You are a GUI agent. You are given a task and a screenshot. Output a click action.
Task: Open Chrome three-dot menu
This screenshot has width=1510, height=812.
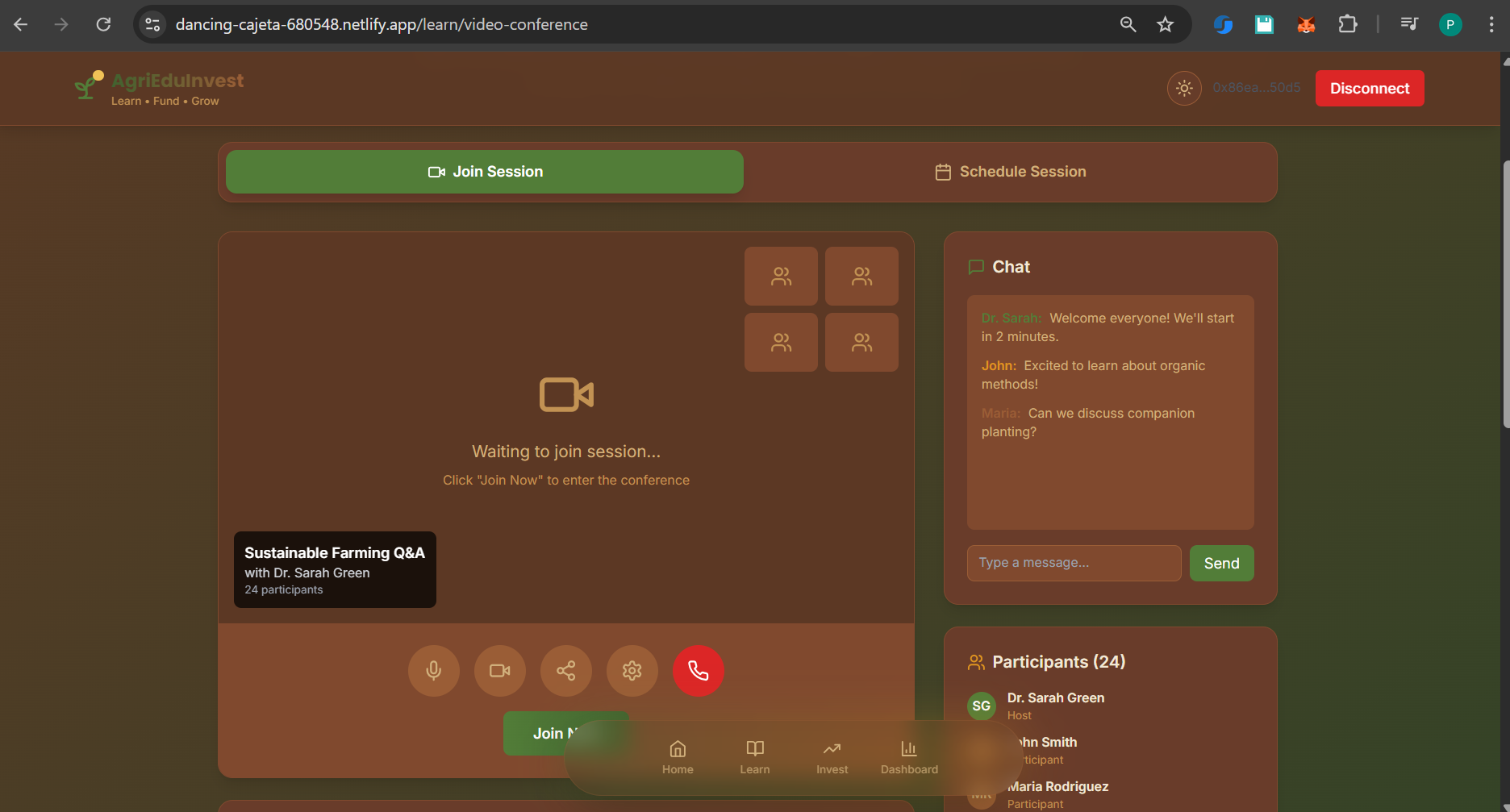point(1491,24)
